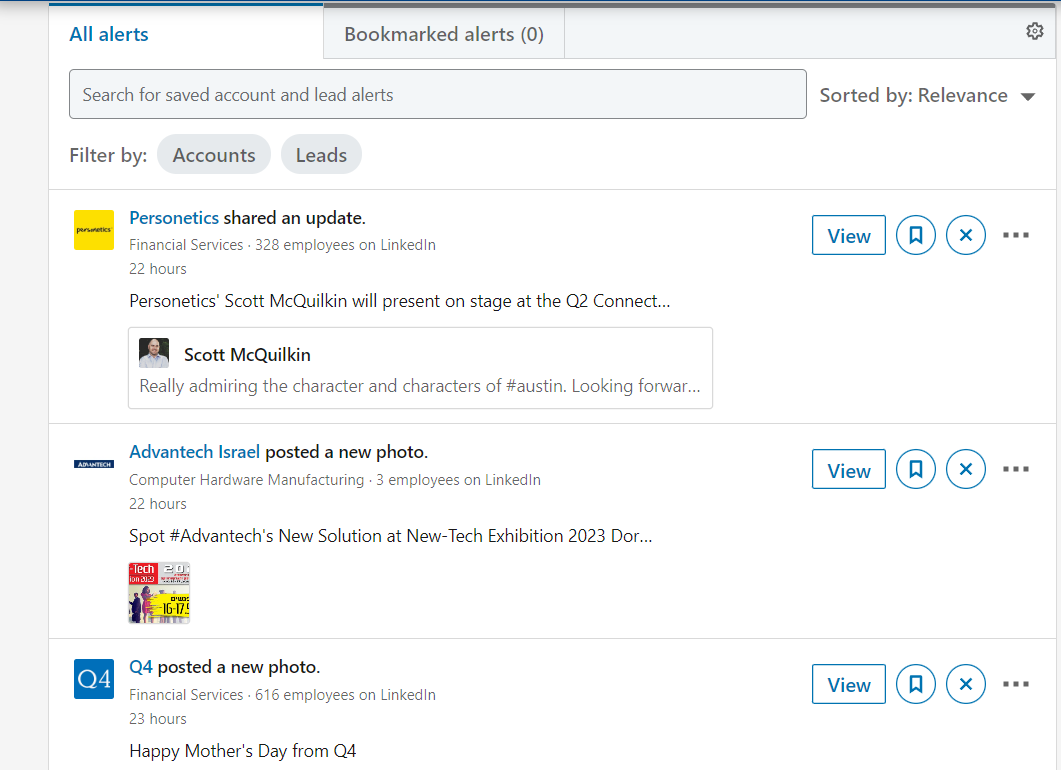Dismiss the Personetics alert
Screen dimensions: 1061x770
coord(966,235)
